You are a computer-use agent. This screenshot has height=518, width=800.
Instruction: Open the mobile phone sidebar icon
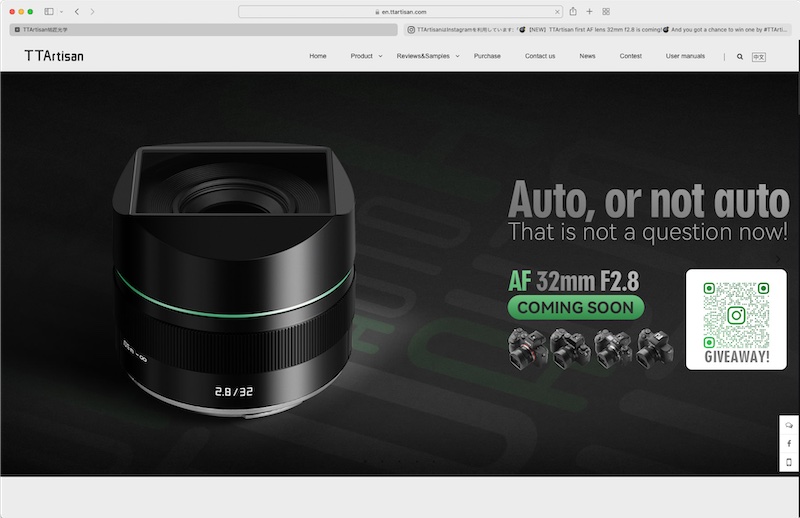point(789,462)
